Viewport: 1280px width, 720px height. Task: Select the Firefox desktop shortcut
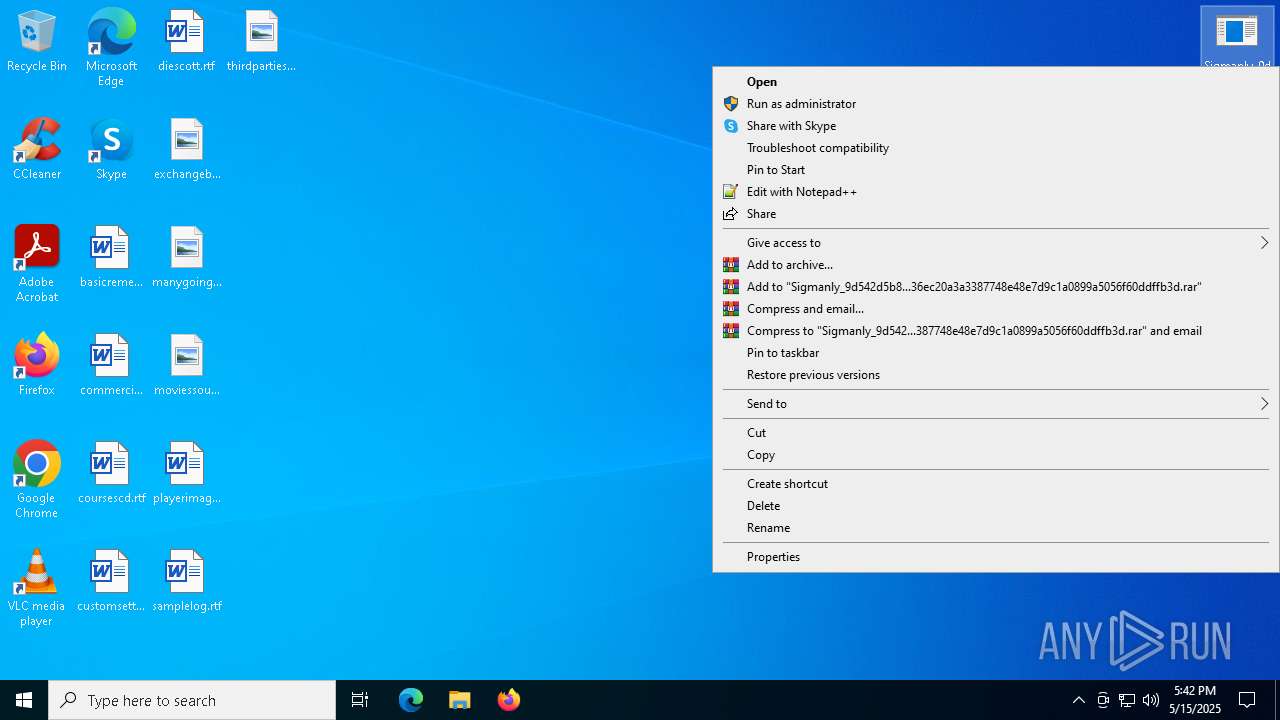[x=37, y=366]
